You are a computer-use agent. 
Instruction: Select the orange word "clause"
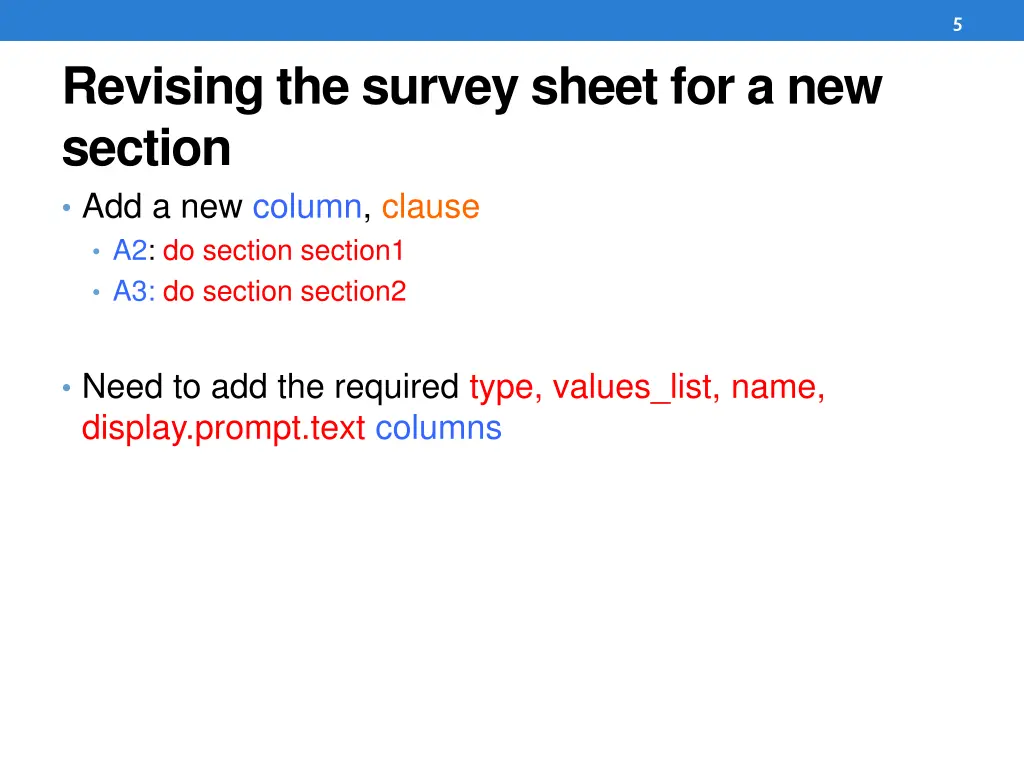point(430,207)
